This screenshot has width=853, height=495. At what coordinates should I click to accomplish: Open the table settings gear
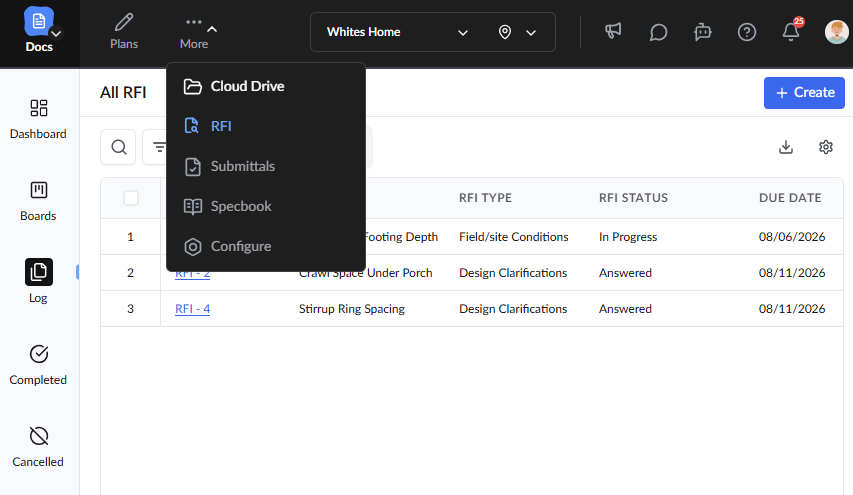[826, 147]
